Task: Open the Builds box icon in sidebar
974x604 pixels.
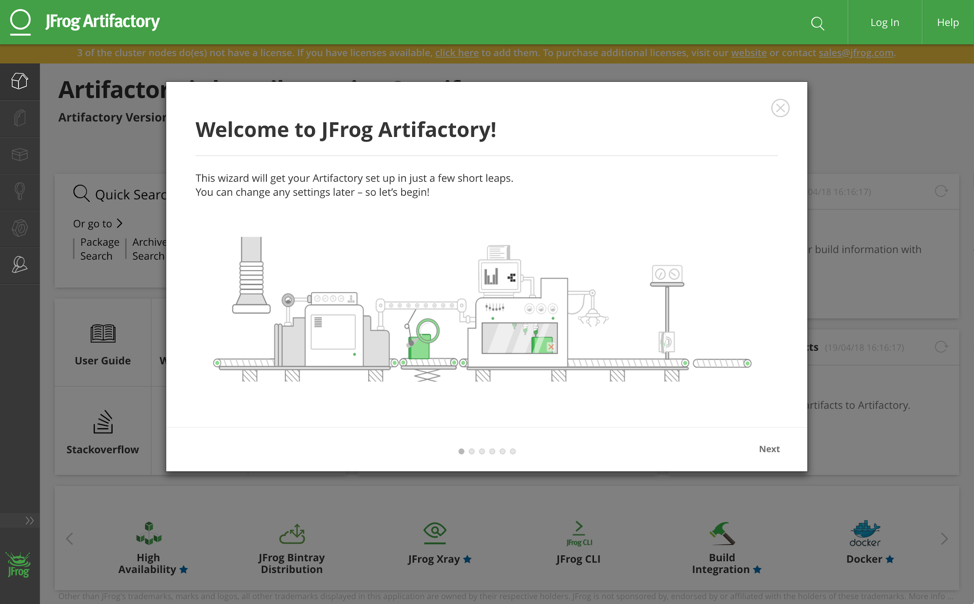Action: [20, 154]
